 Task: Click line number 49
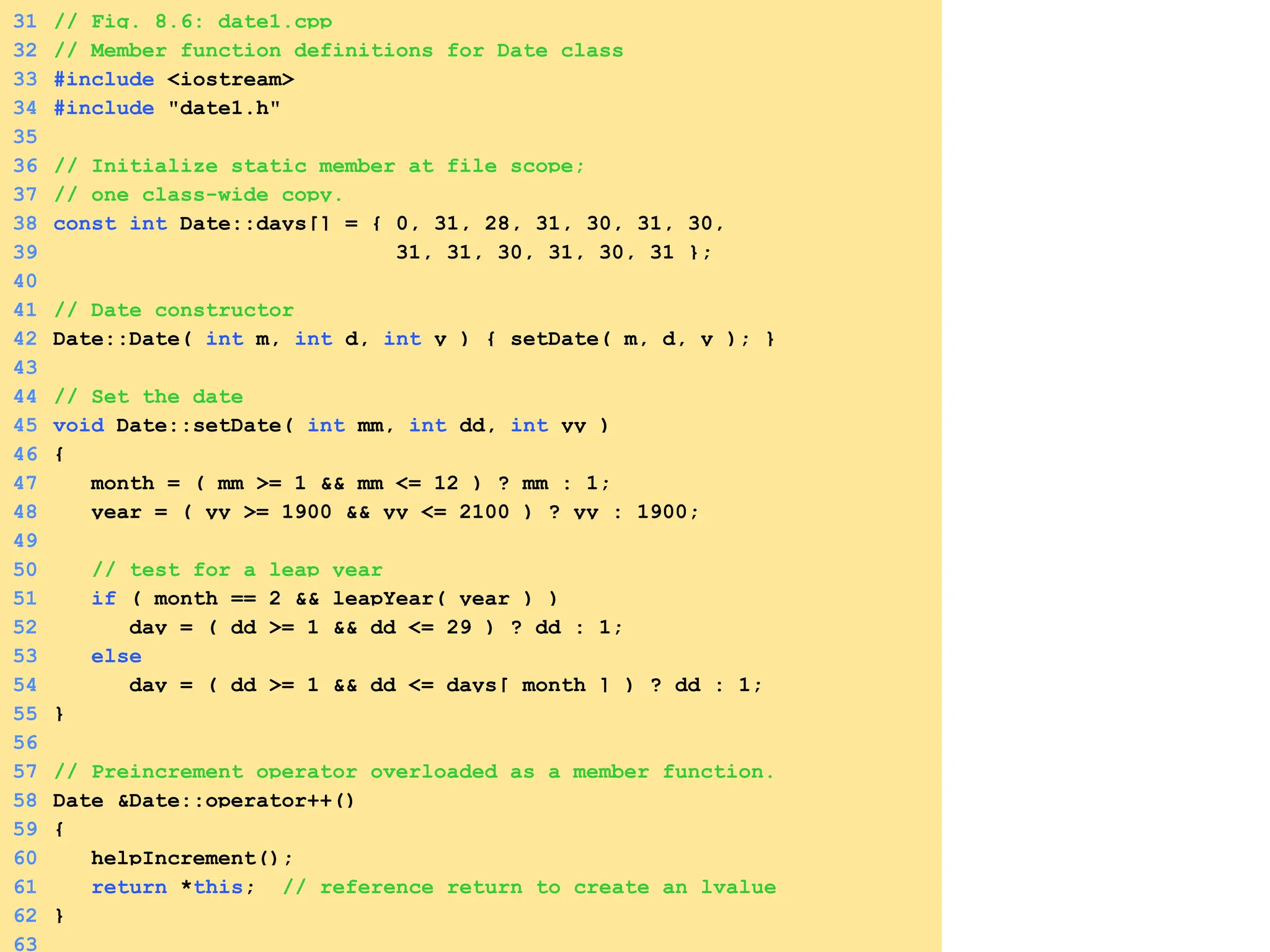coord(25,540)
